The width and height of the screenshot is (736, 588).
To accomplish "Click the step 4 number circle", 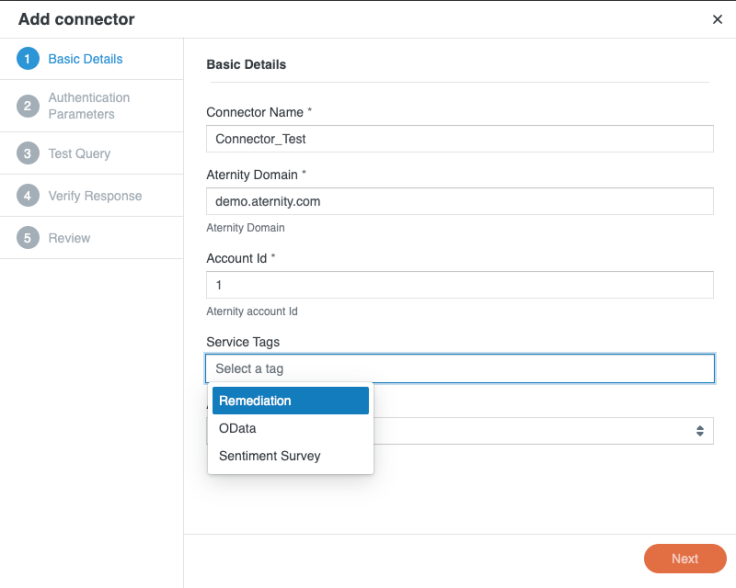I will pos(28,196).
